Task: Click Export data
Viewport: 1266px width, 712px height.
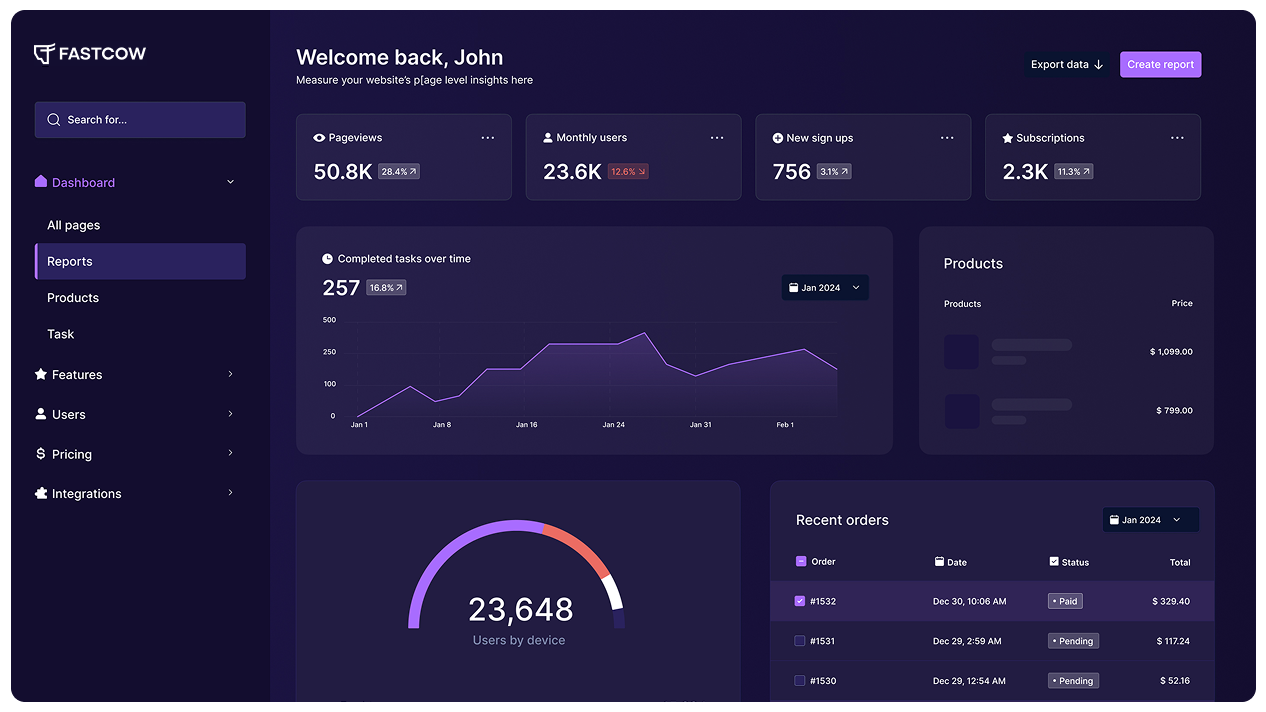Action: (1066, 64)
